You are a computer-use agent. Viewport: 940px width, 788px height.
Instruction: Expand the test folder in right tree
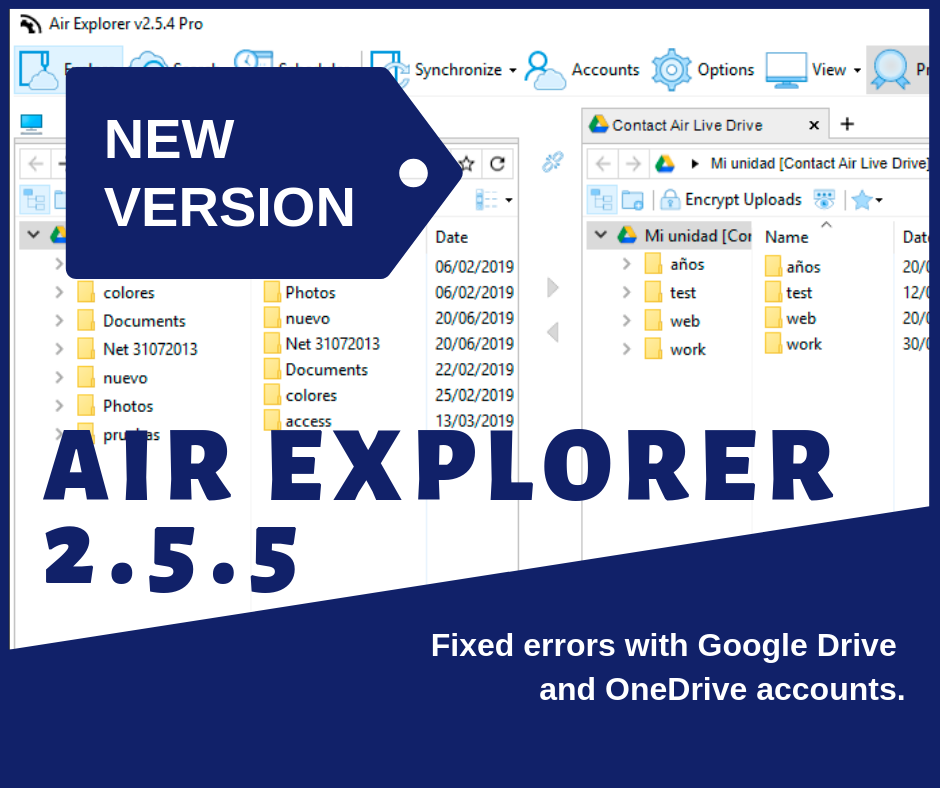(626, 292)
